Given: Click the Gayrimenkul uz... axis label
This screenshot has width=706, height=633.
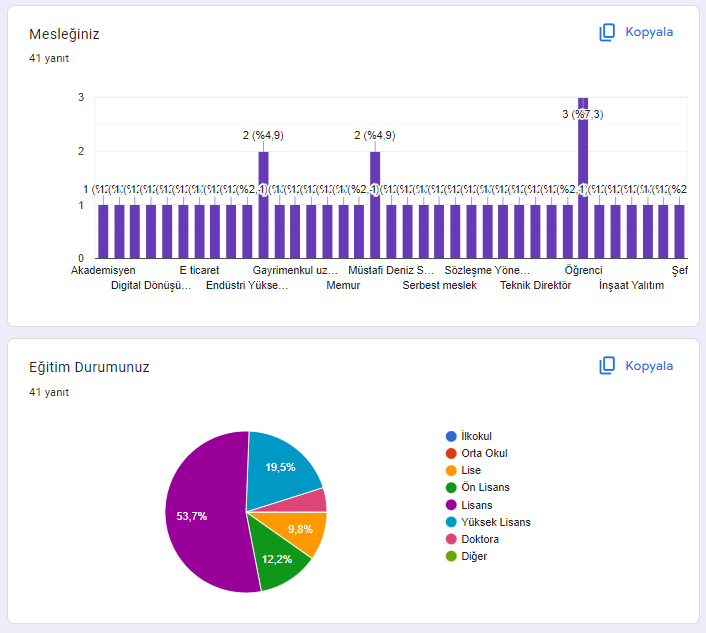Looking at the screenshot, I should pos(295,270).
